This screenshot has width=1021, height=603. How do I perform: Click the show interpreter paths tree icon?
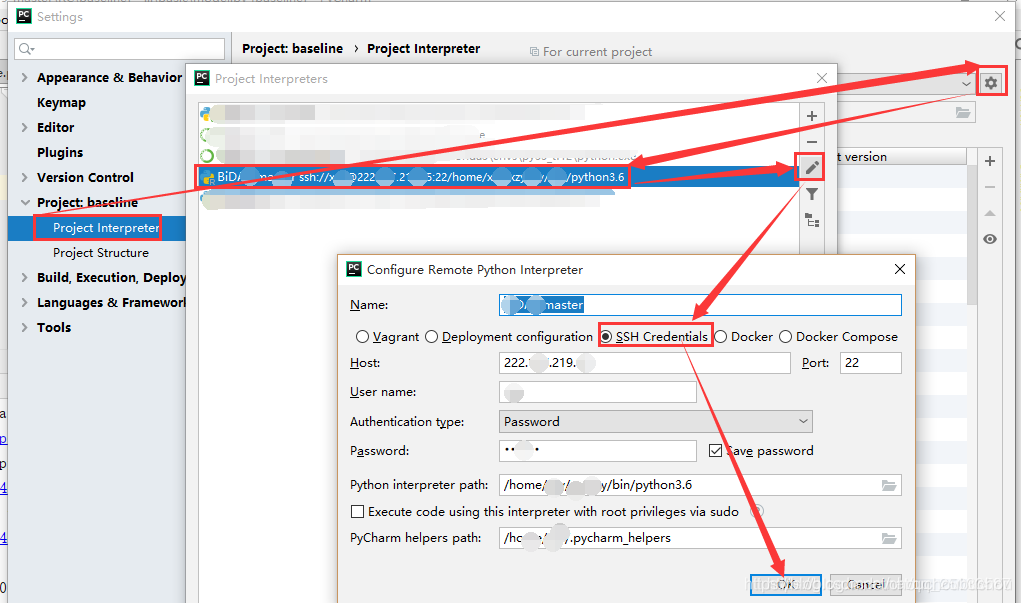pos(810,220)
